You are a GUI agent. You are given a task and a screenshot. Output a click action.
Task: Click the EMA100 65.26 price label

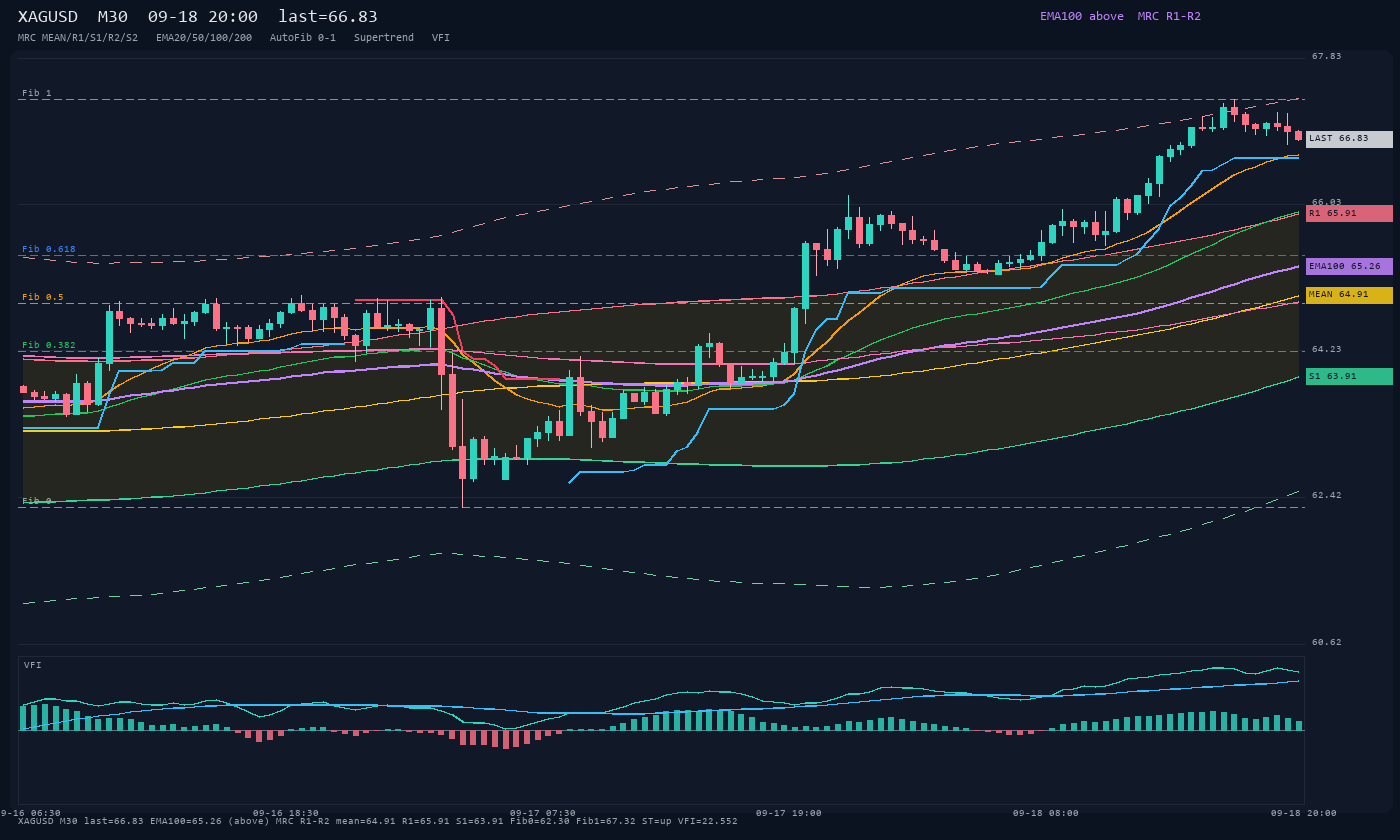[1349, 267]
